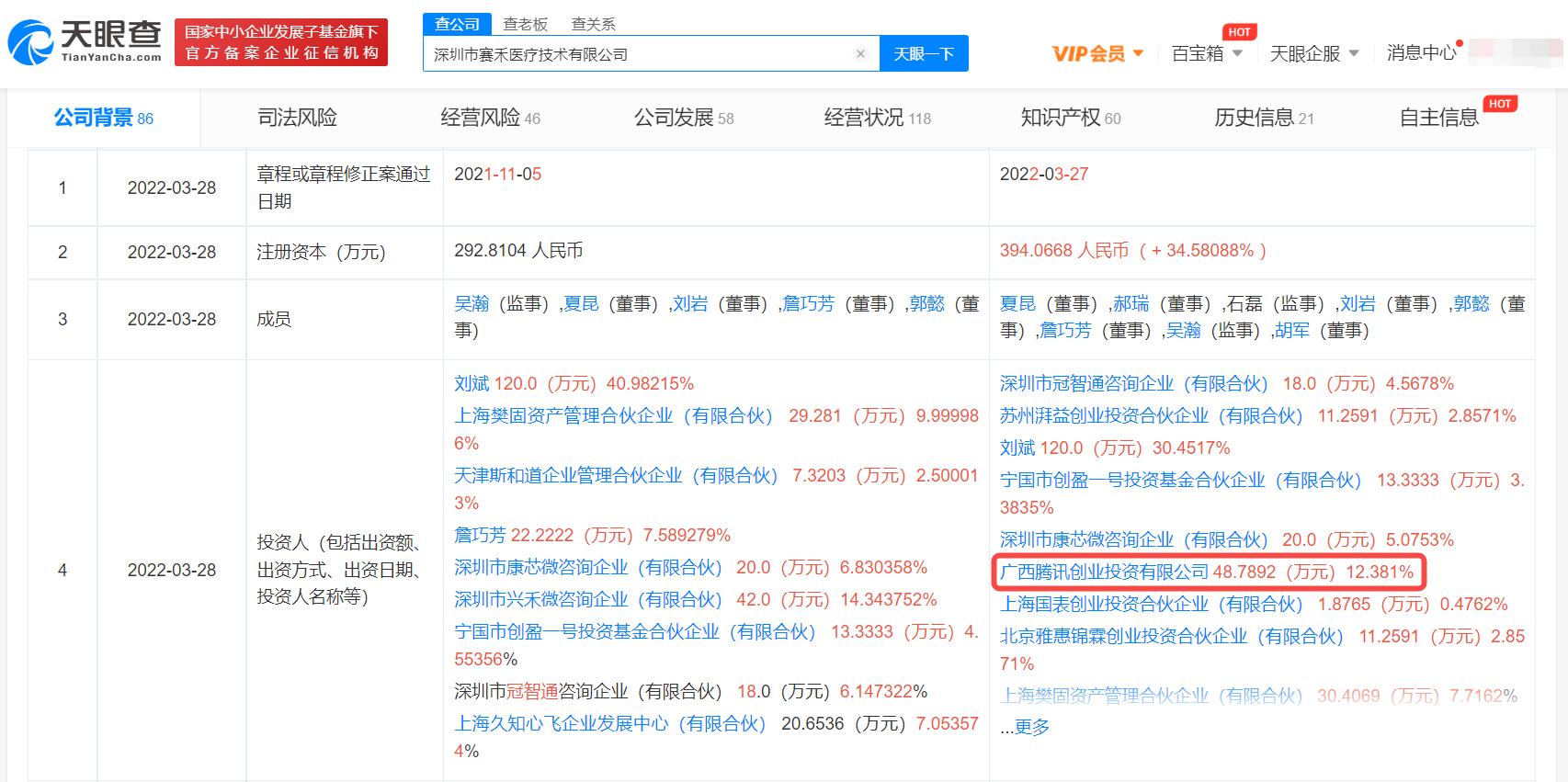1568x782 pixels.
Task: Click the red 国家中小企业发展子基金 banner
Action: point(281,42)
